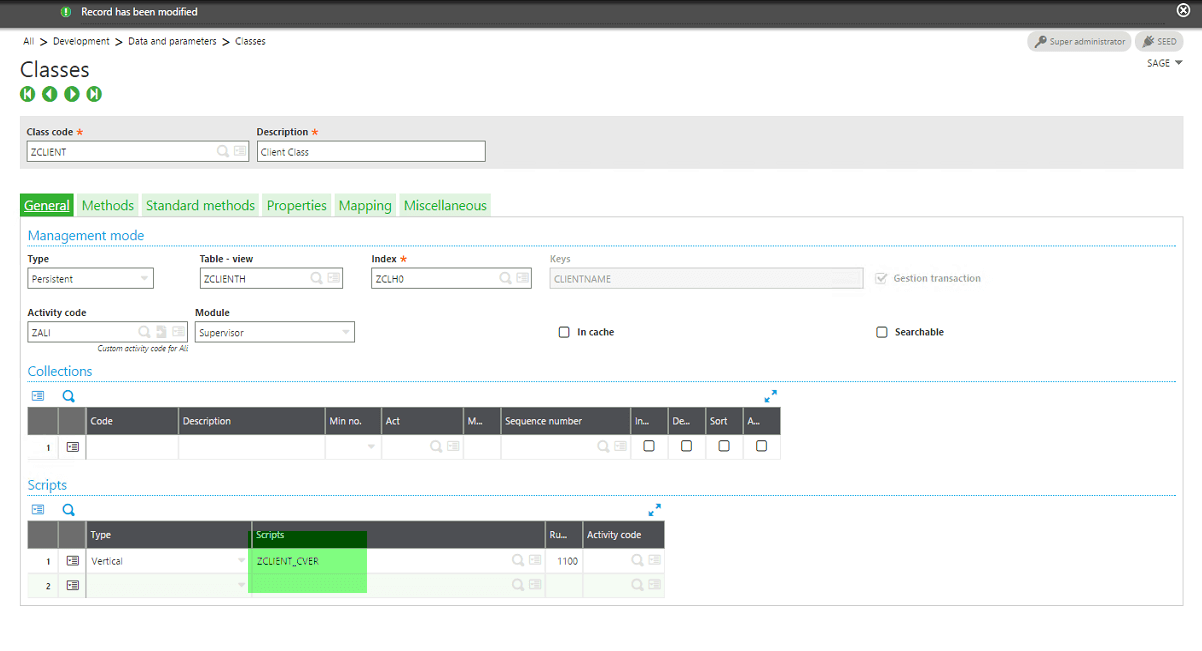Viewport: 1202px width, 651px height.
Task: Switch to the General tab
Action: coord(47,205)
